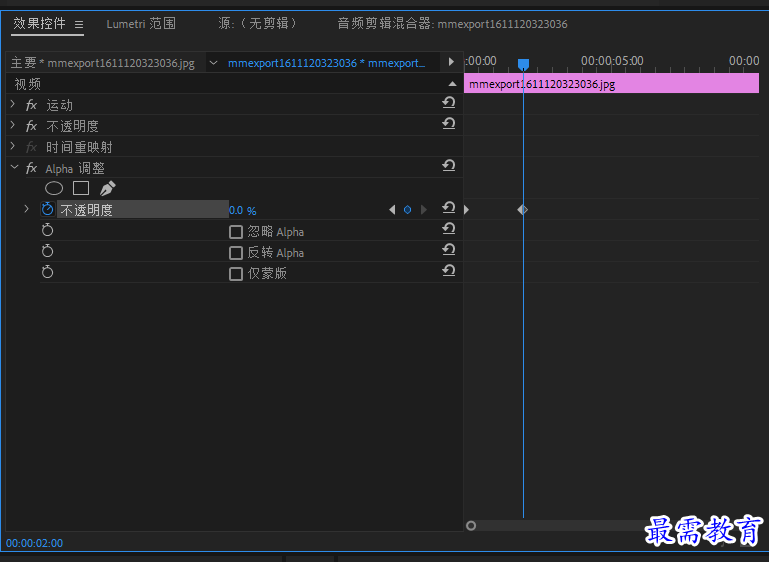Select the 主要 * mmexport1611120323036.jpg master clip
The height and width of the screenshot is (562, 769).
103,63
